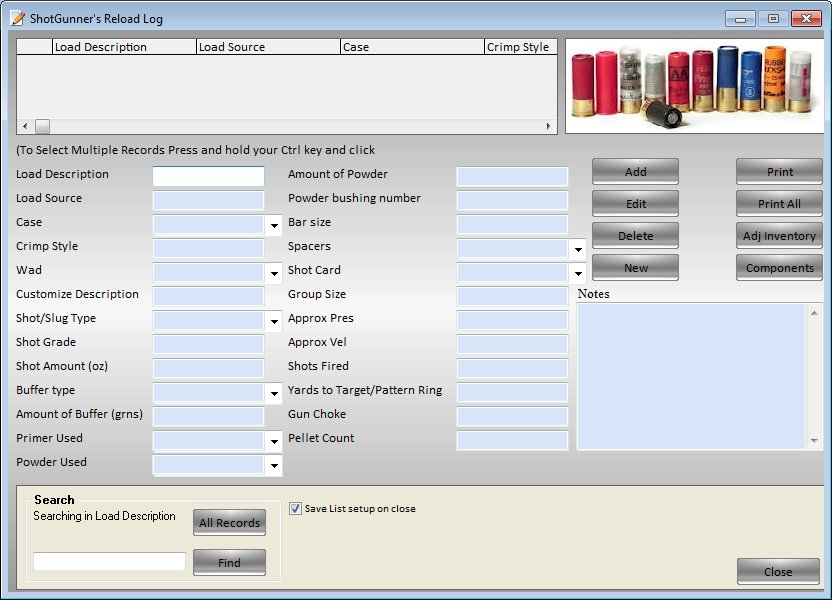Image resolution: width=832 pixels, height=600 pixels.
Task: Click the Adj Inventory button
Action: (x=779, y=236)
